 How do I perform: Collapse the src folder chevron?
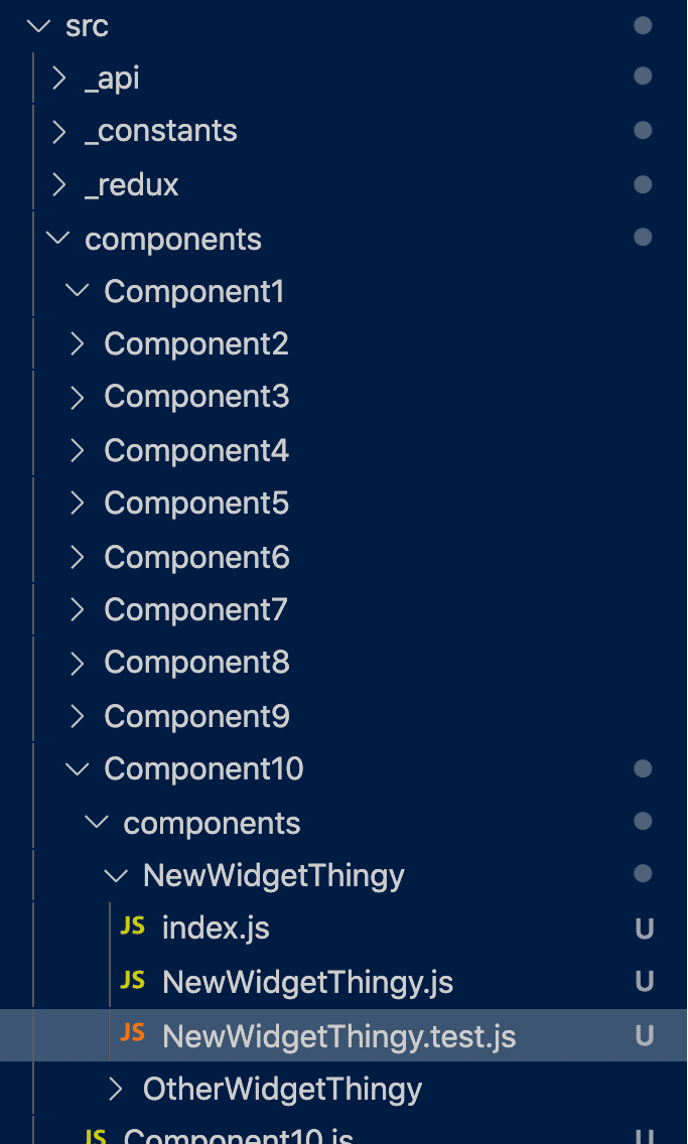coord(38,26)
